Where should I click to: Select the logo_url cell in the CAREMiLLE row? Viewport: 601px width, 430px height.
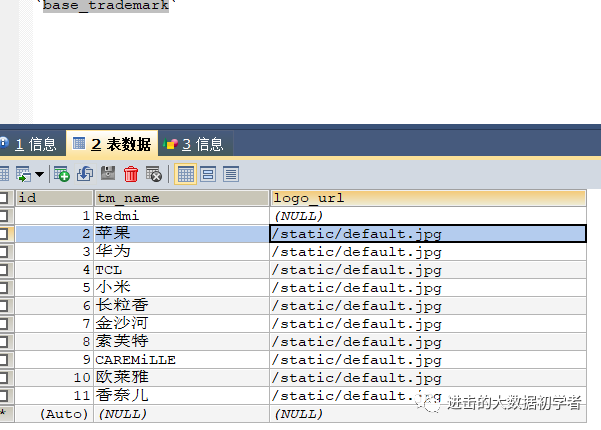(x=428, y=360)
